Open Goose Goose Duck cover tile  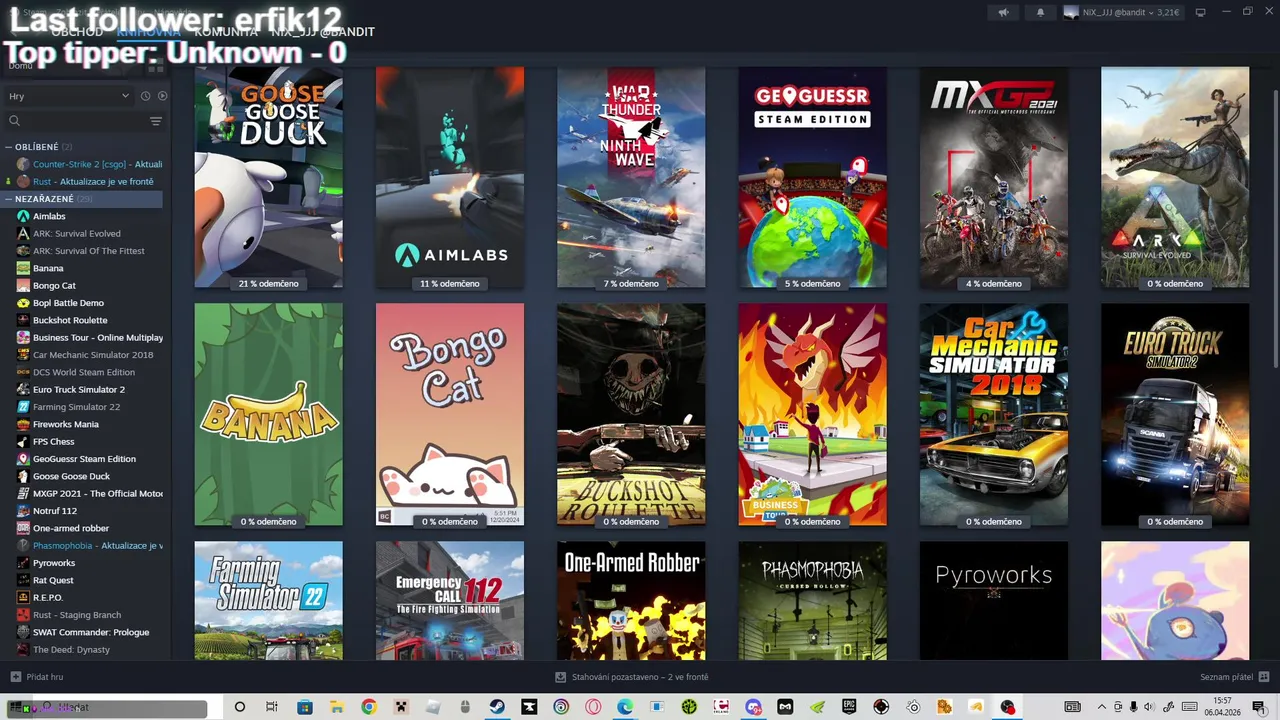269,177
